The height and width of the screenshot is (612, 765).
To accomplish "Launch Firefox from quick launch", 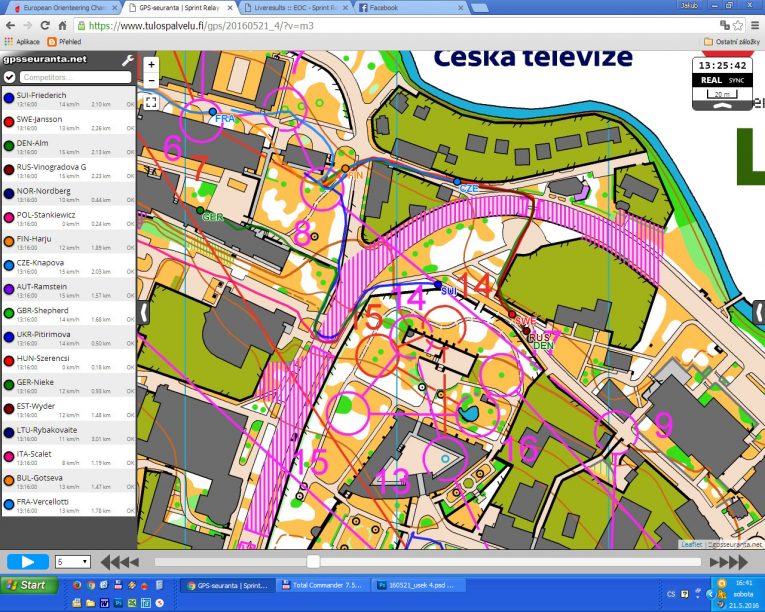I will (77, 585).
